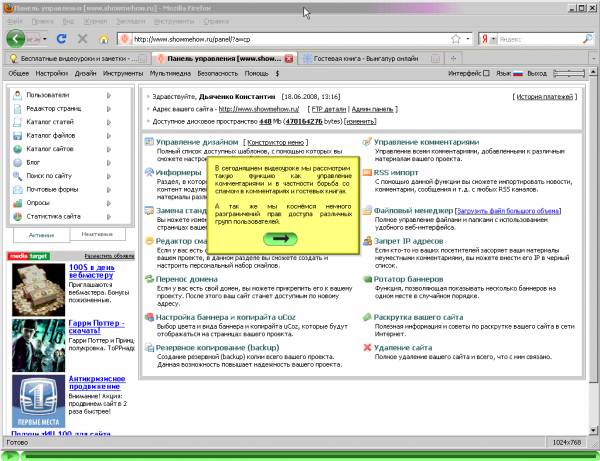Click the green play button at bottom left
This screenshot has width=600, height=461.
click(10, 455)
